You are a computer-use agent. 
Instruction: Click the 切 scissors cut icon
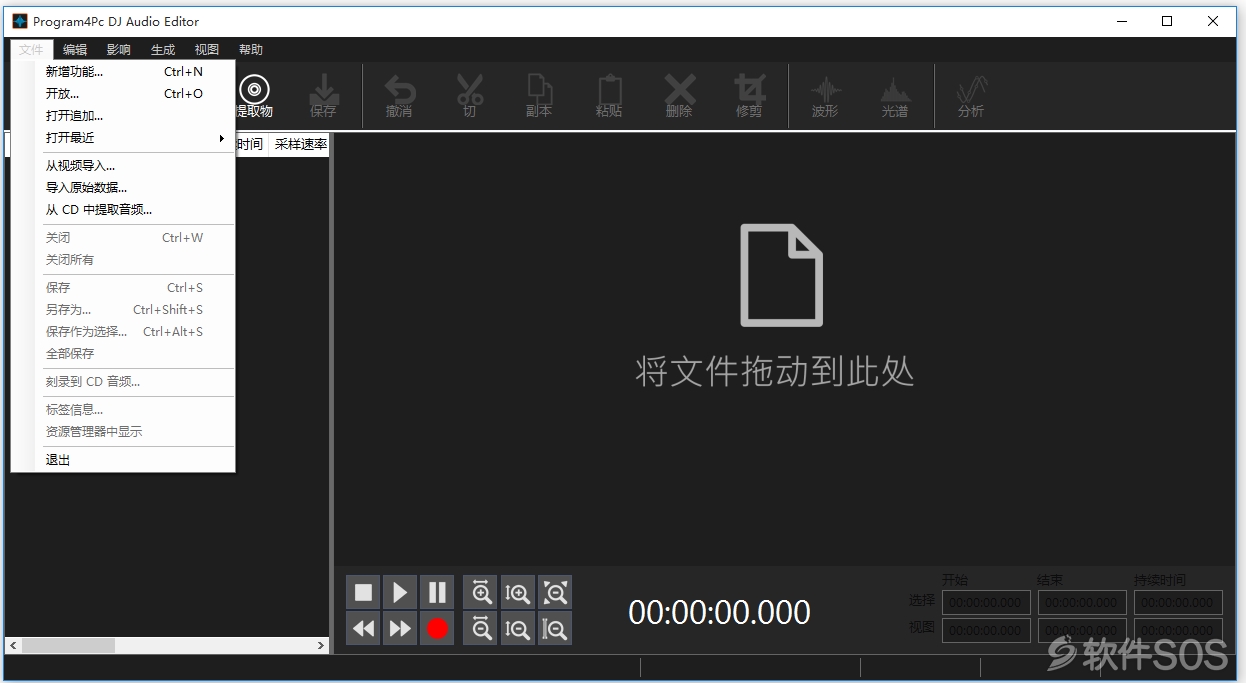coord(469,89)
